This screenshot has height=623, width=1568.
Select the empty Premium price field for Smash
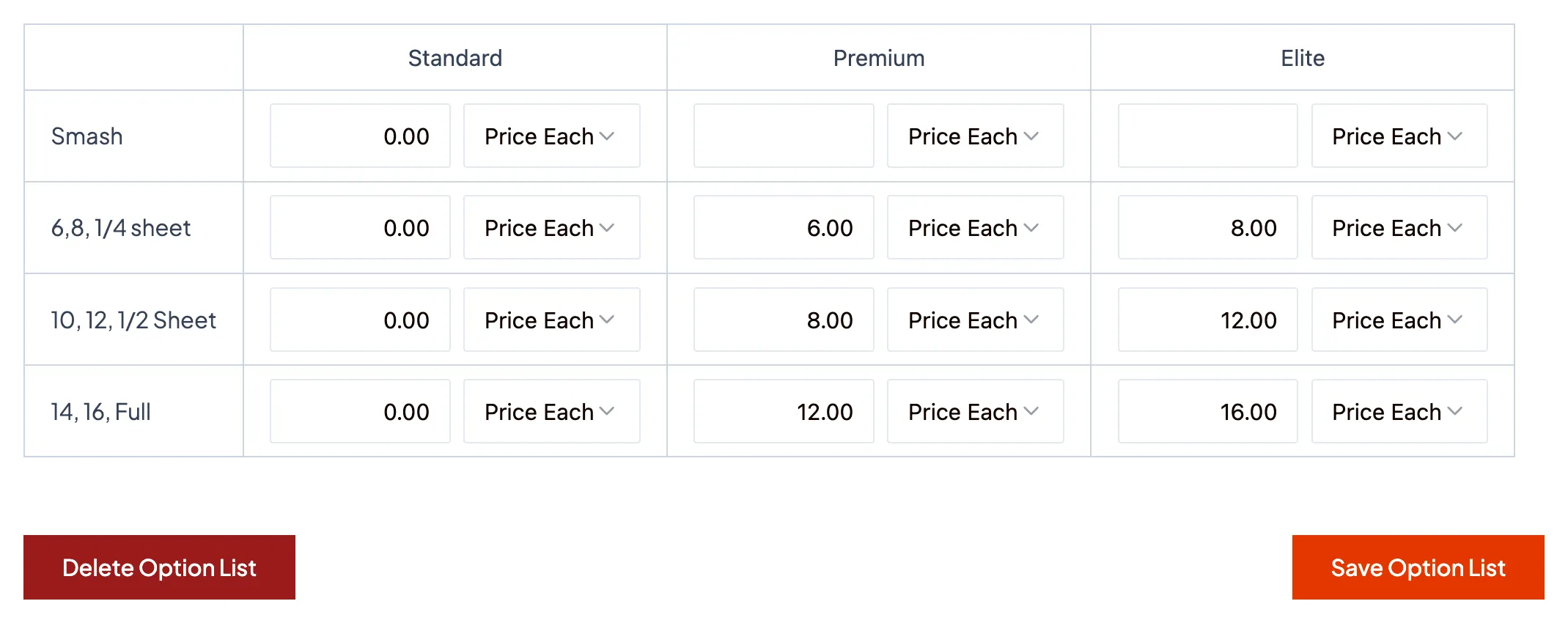click(x=783, y=136)
